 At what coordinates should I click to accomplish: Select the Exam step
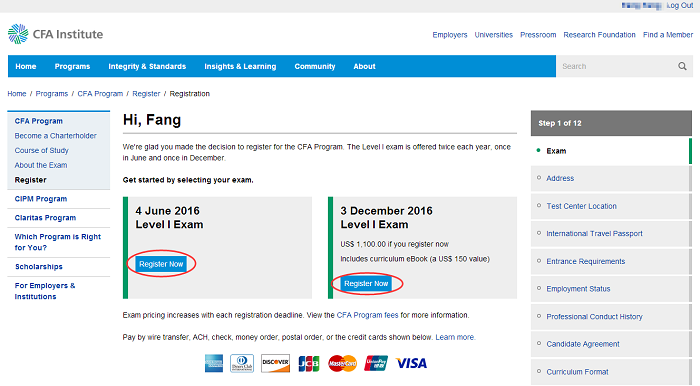point(611,151)
